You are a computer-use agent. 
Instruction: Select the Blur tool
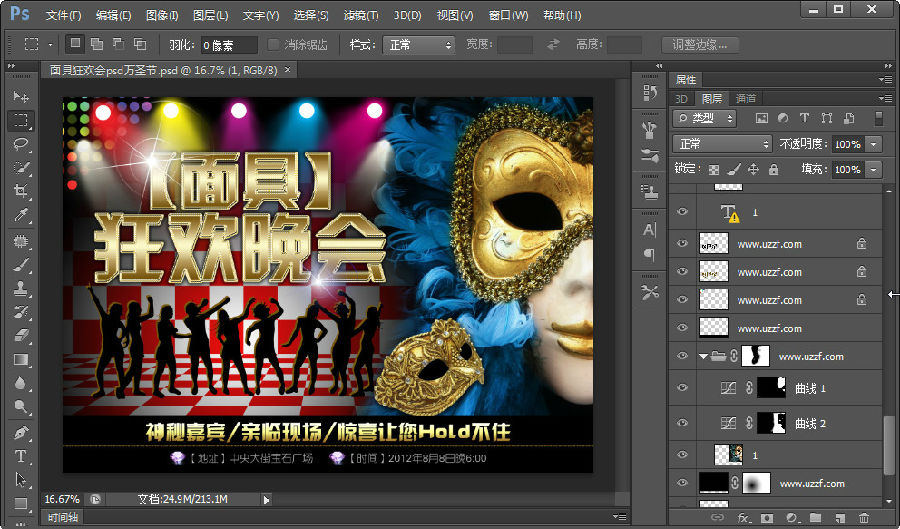point(21,383)
